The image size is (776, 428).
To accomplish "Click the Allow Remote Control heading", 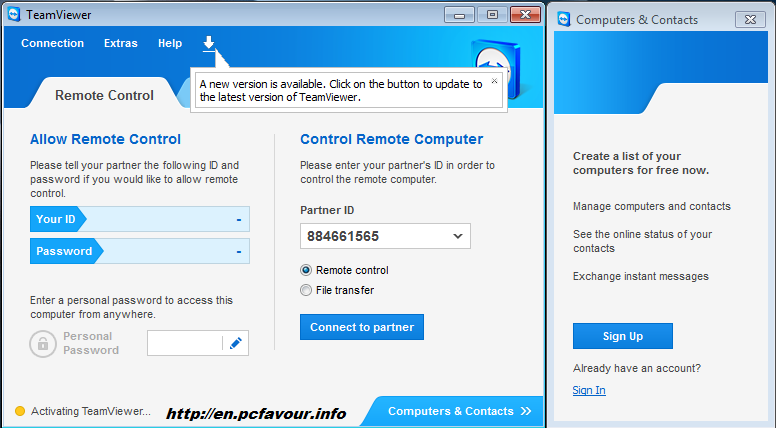I will click(x=105, y=139).
